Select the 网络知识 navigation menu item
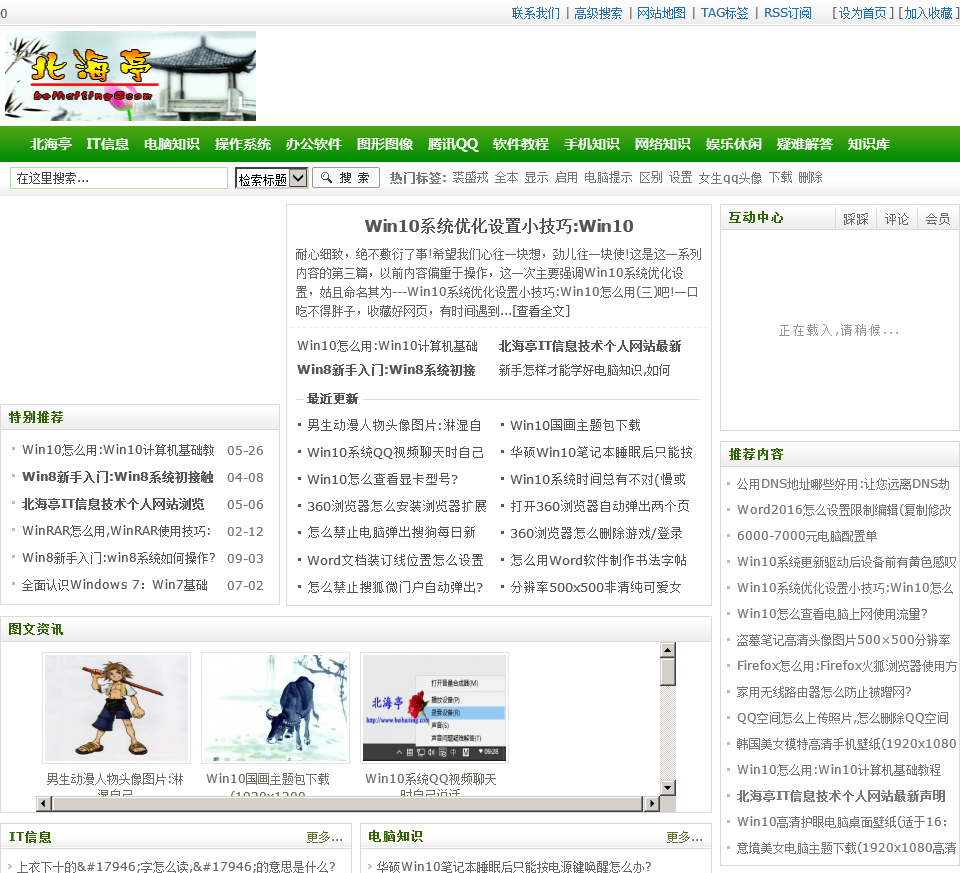Screen dimensions: 960x873 tap(663, 144)
